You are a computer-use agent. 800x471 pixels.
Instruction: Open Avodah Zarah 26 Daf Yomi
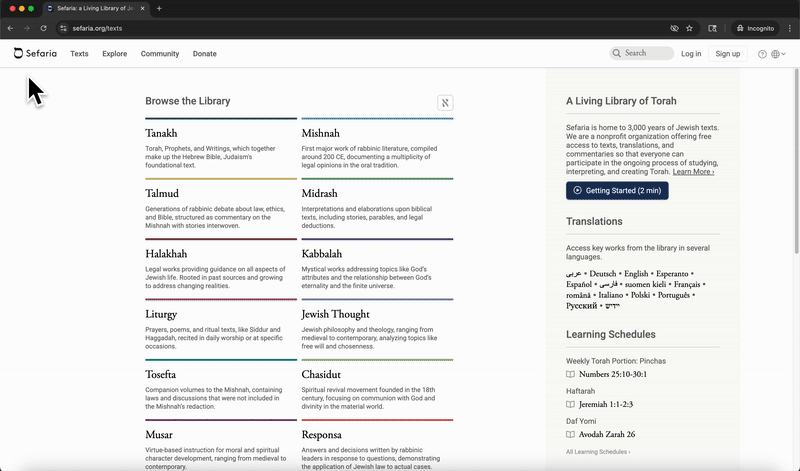tap(607, 434)
